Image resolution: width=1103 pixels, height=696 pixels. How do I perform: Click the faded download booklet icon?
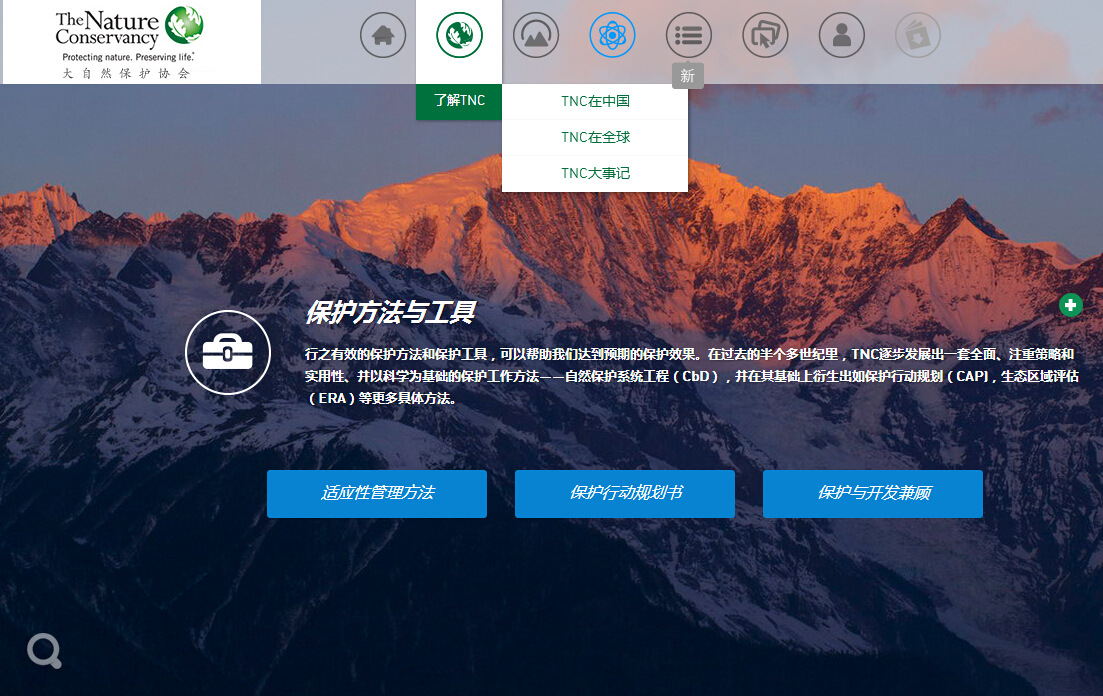coord(918,36)
